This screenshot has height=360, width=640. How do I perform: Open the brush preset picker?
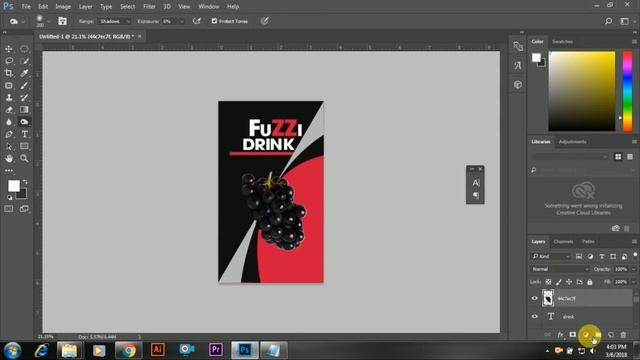pos(43,21)
